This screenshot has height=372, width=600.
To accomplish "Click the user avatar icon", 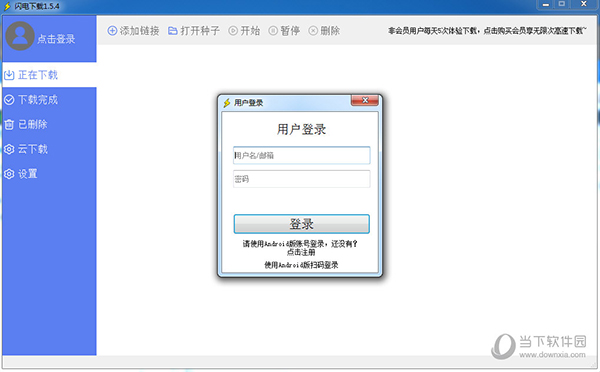I will 20,36.
